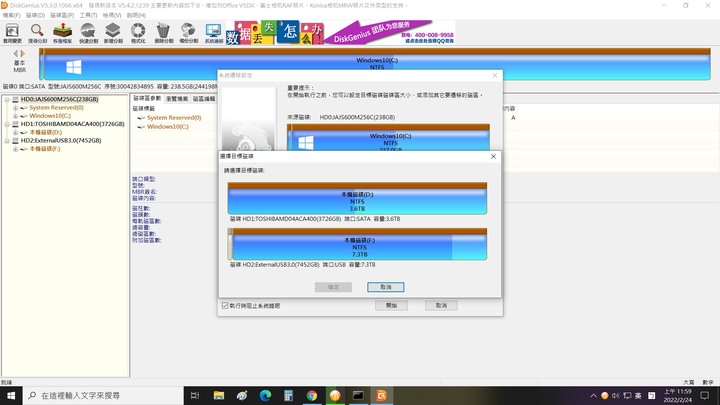This screenshot has width=720, height=405.
Task: Click the DiskGenius taskbar icon
Action: tap(382, 395)
